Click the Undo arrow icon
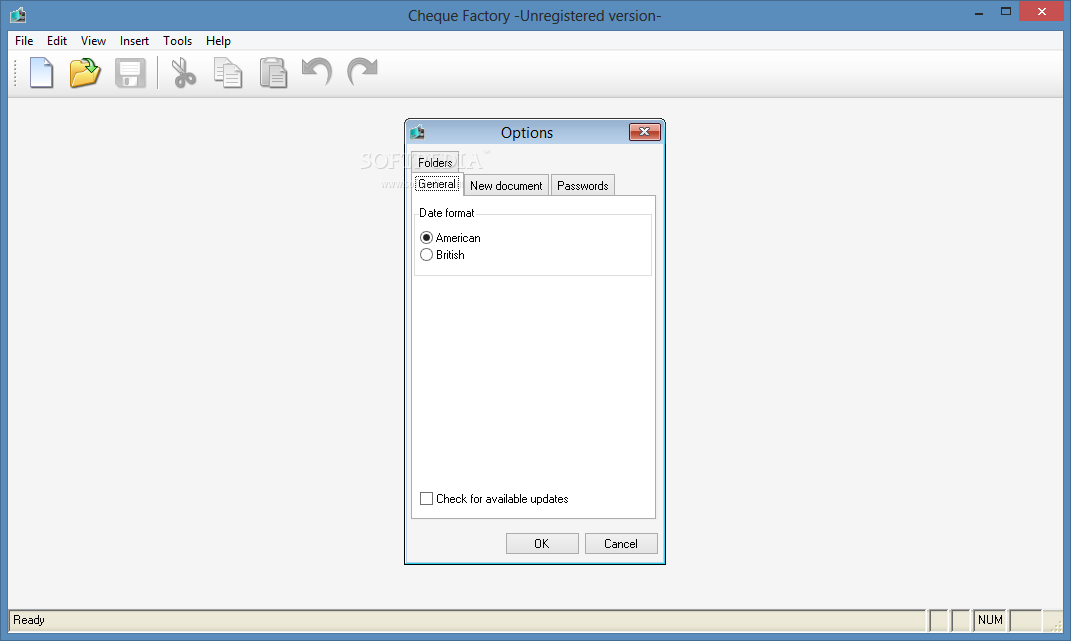 click(317, 71)
